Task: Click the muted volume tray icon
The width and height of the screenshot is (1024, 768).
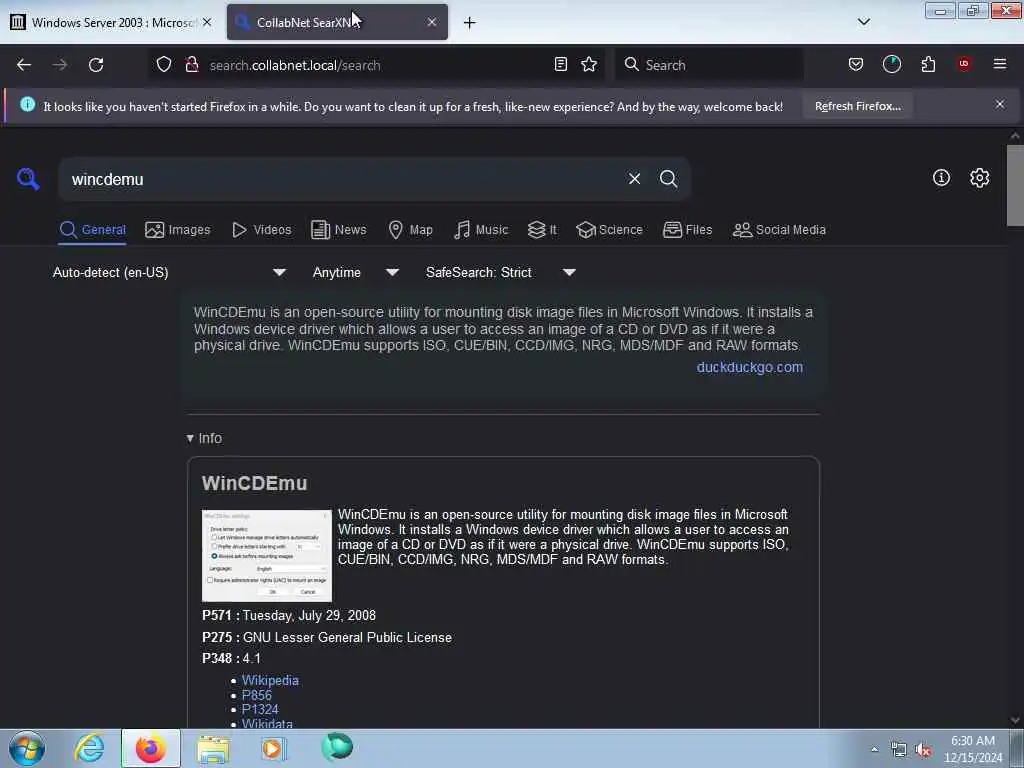Action: (x=923, y=750)
